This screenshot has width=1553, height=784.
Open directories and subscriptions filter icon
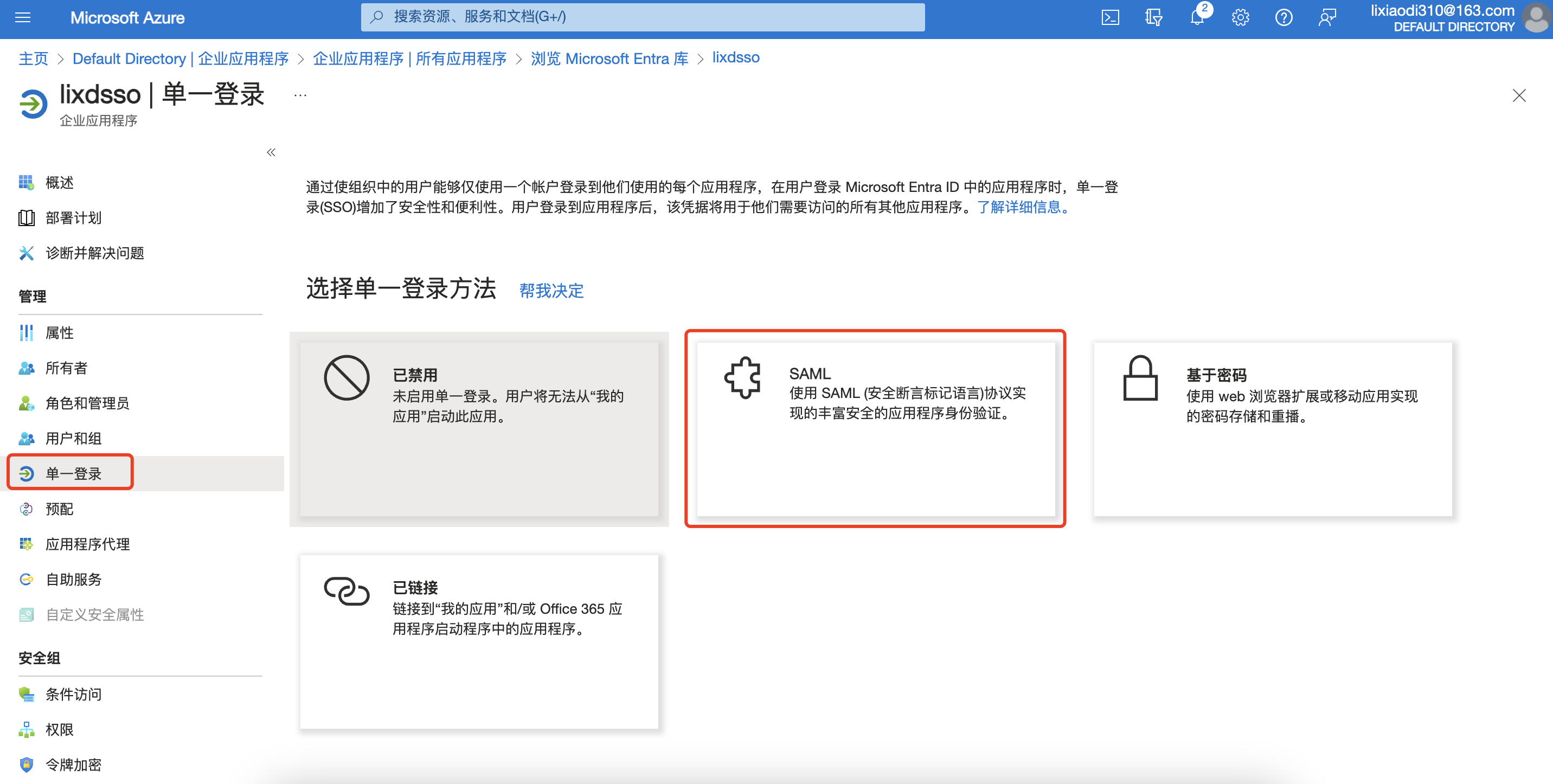pos(1153,17)
